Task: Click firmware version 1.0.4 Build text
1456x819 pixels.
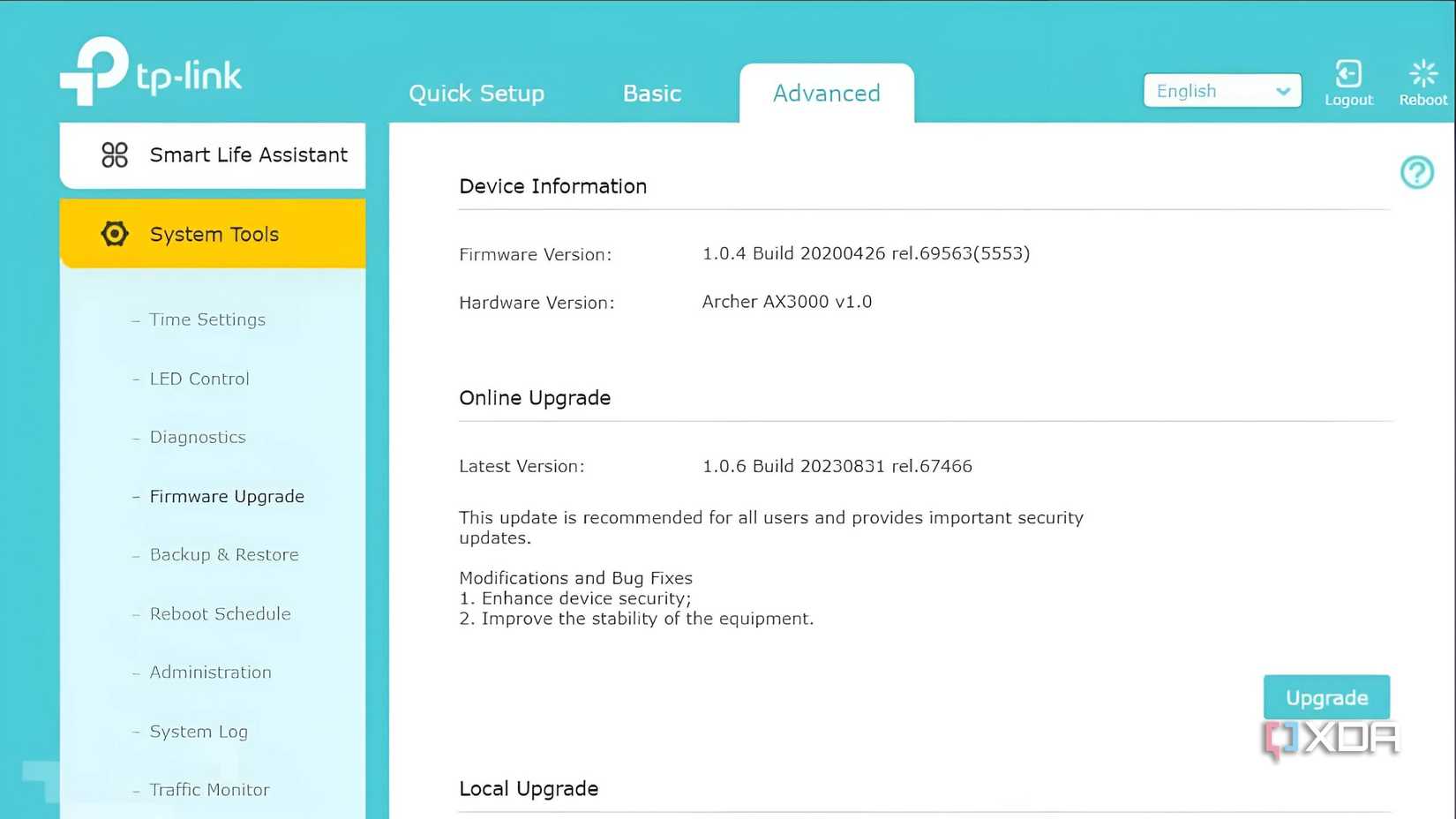Action: pos(866,253)
